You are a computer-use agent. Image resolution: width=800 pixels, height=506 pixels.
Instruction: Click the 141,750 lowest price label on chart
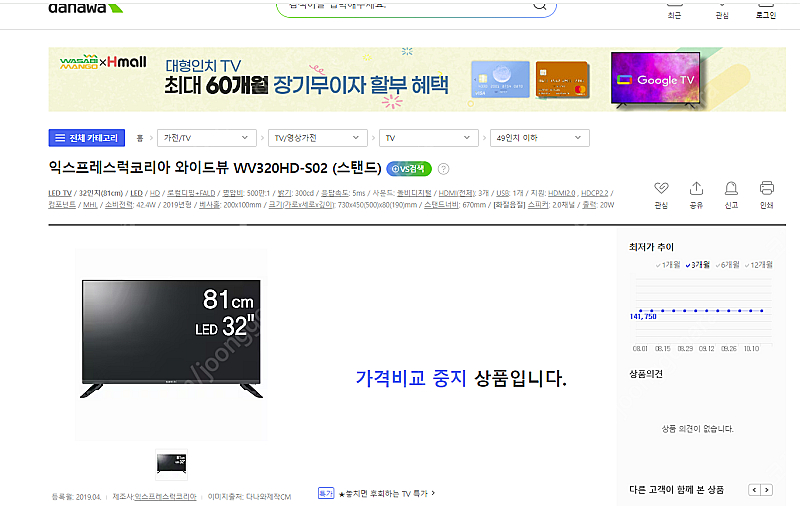click(x=643, y=317)
